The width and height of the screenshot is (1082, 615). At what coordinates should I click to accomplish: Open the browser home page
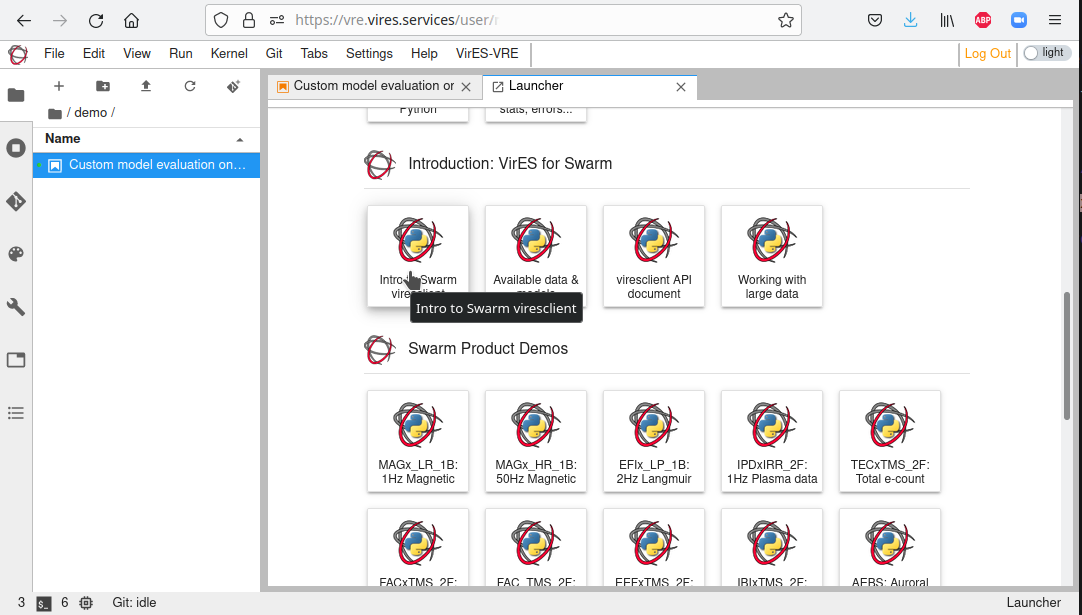tap(131, 21)
